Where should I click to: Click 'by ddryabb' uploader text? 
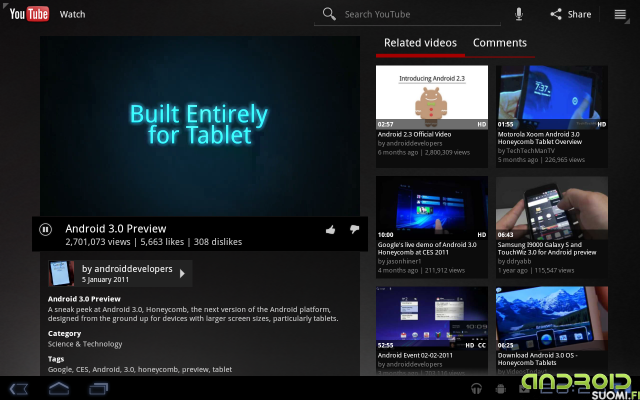coord(514,261)
